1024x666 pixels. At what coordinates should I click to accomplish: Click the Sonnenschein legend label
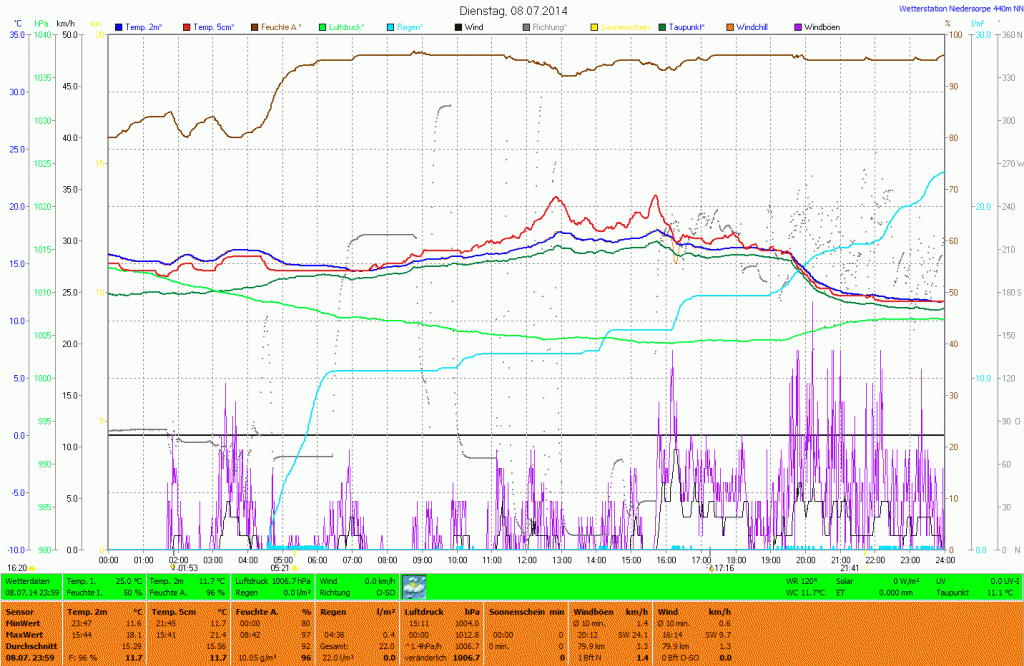point(623,26)
